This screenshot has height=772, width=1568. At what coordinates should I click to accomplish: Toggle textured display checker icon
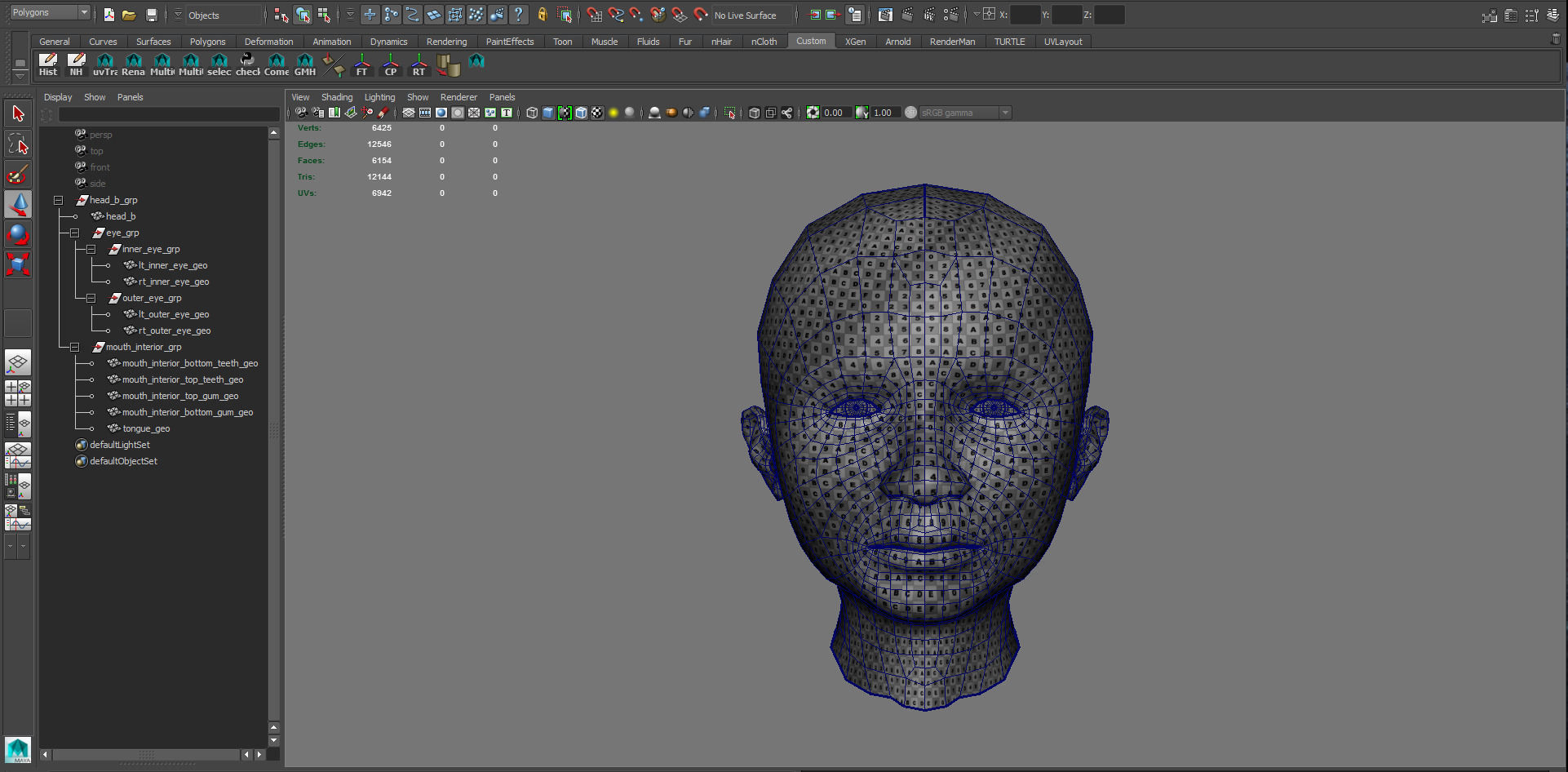pyautogui.click(x=597, y=113)
